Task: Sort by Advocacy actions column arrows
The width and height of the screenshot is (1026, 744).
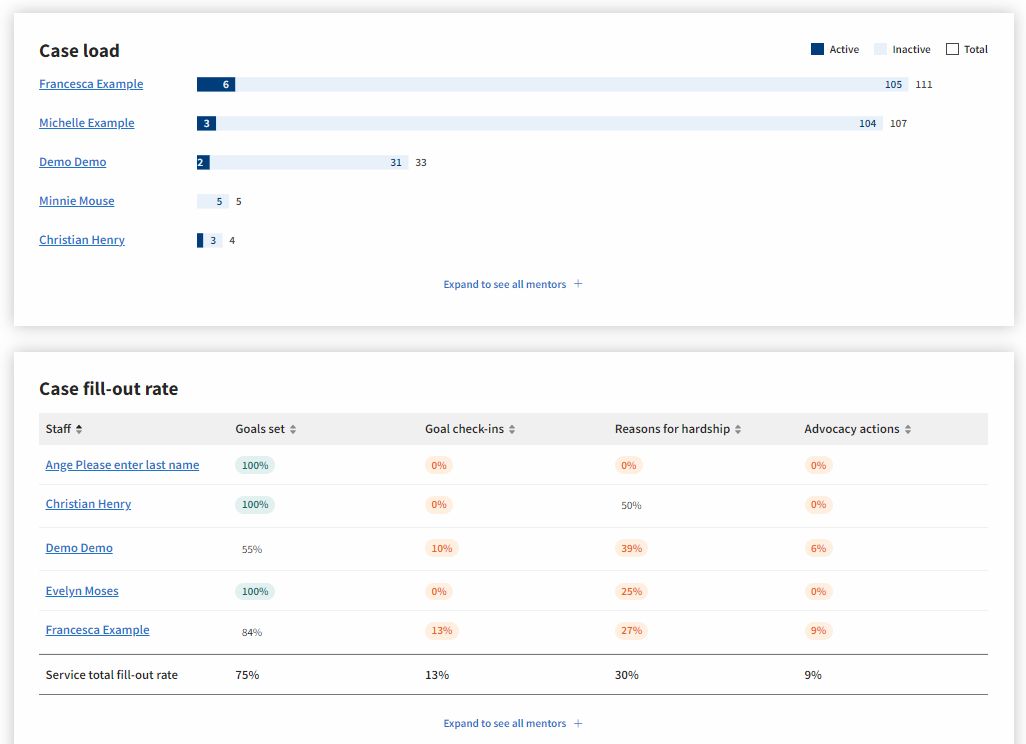Action: tap(908, 429)
